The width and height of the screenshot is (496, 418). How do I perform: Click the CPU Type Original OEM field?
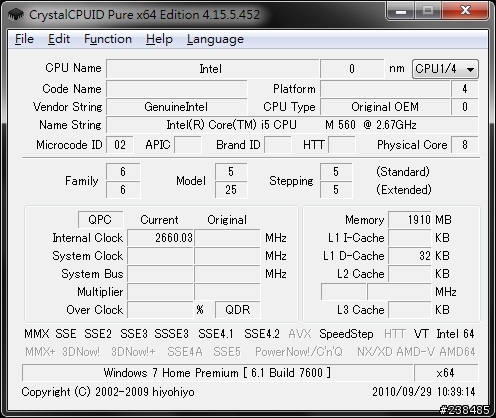[x=385, y=107]
